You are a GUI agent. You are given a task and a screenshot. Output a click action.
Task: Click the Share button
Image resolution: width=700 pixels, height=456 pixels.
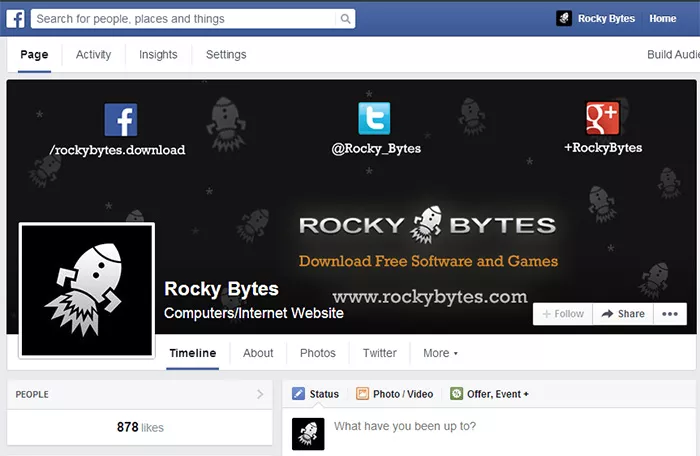point(623,314)
